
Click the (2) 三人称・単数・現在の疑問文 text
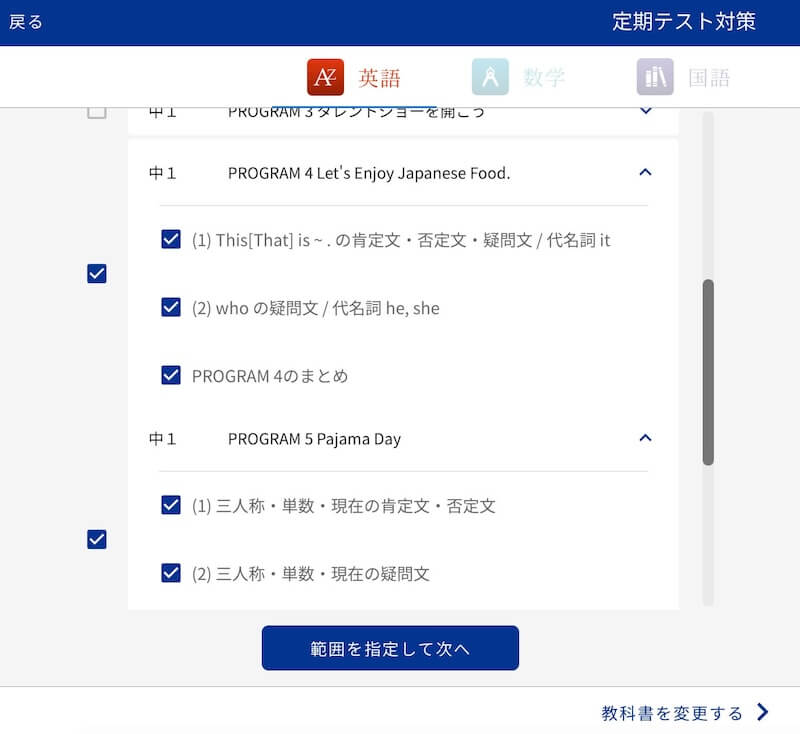pos(311,574)
